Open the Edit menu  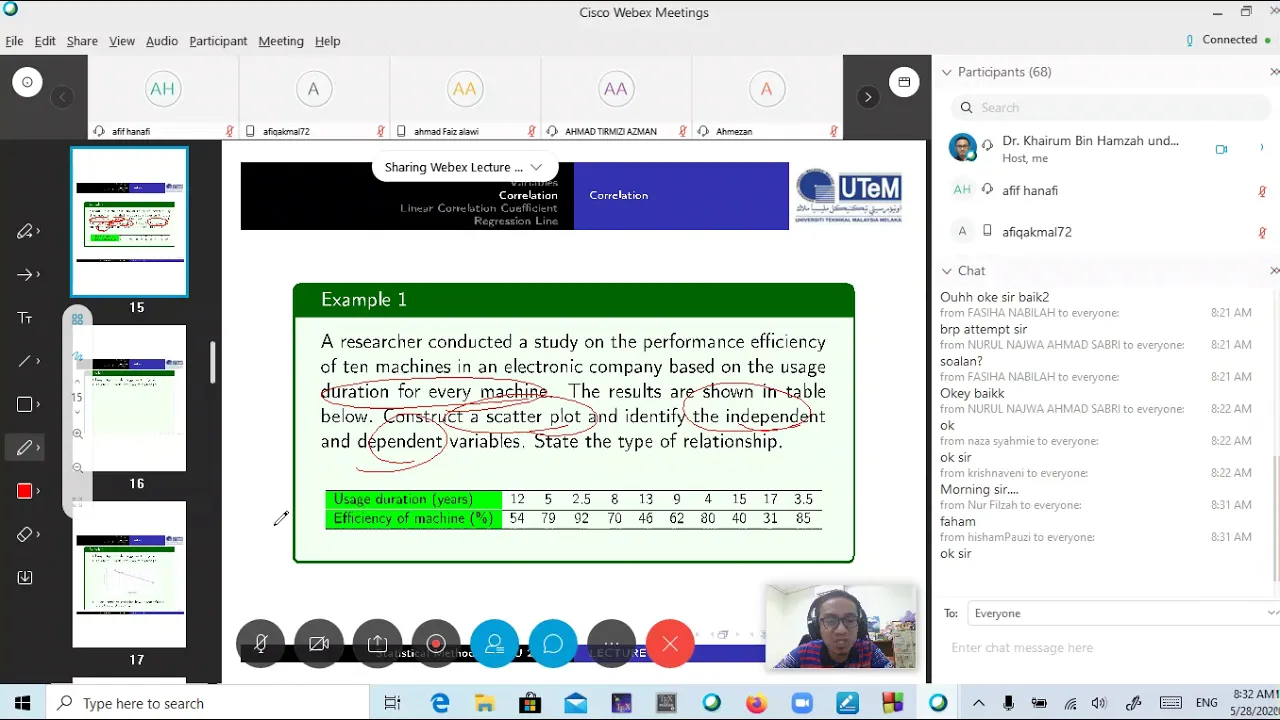click(45, 41)
